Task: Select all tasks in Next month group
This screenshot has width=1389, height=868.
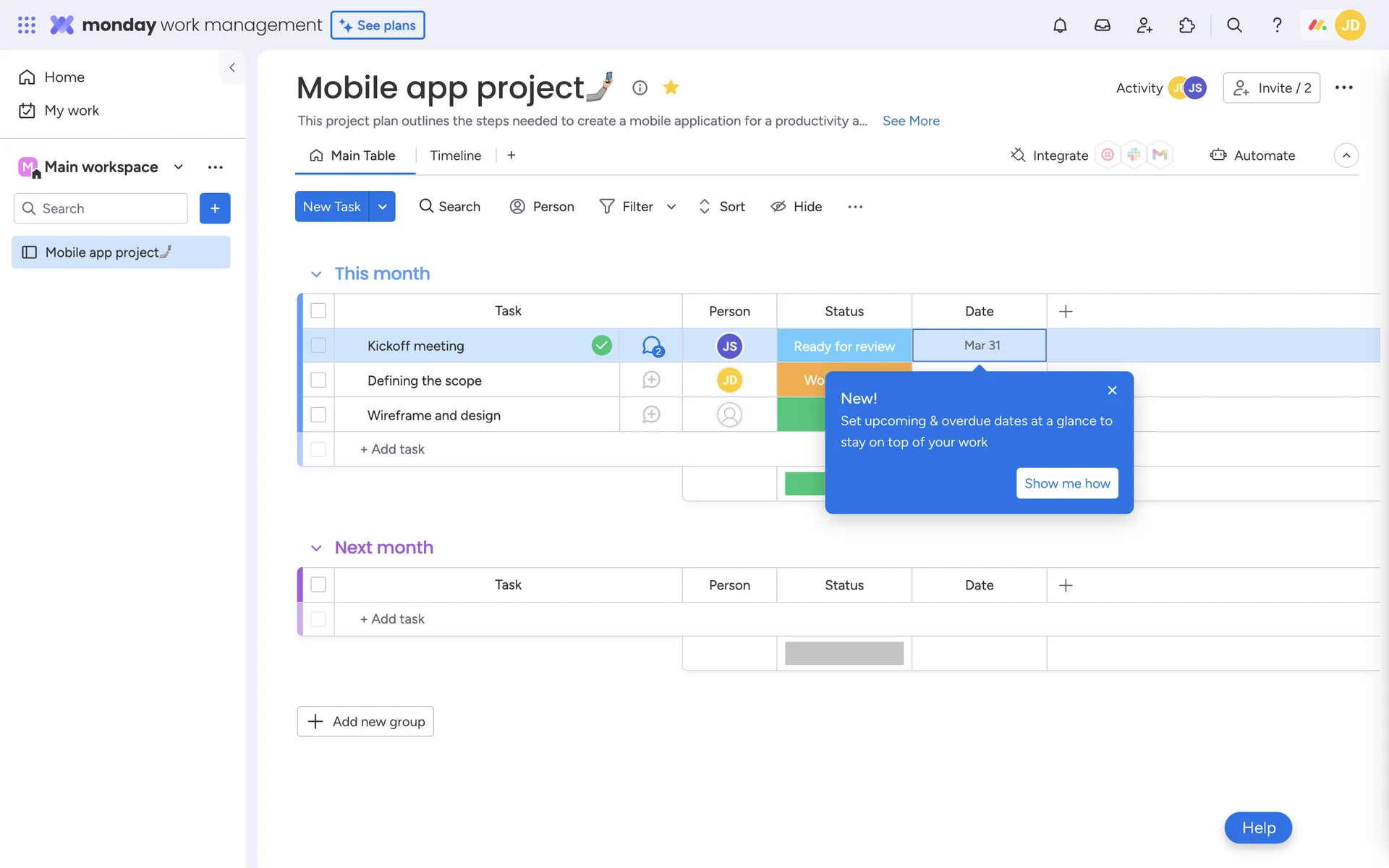Action: tap(318, 584)
